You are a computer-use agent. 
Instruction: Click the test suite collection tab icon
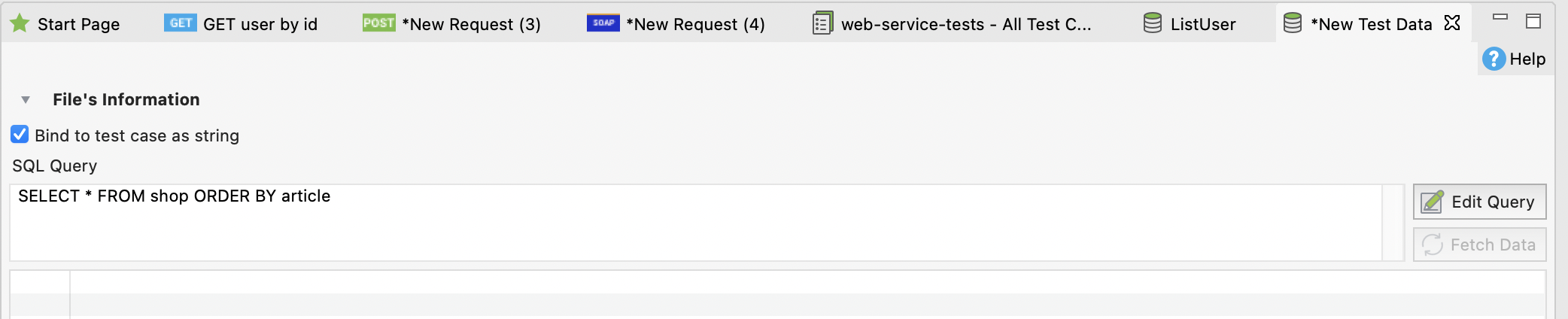pos(822,23)
